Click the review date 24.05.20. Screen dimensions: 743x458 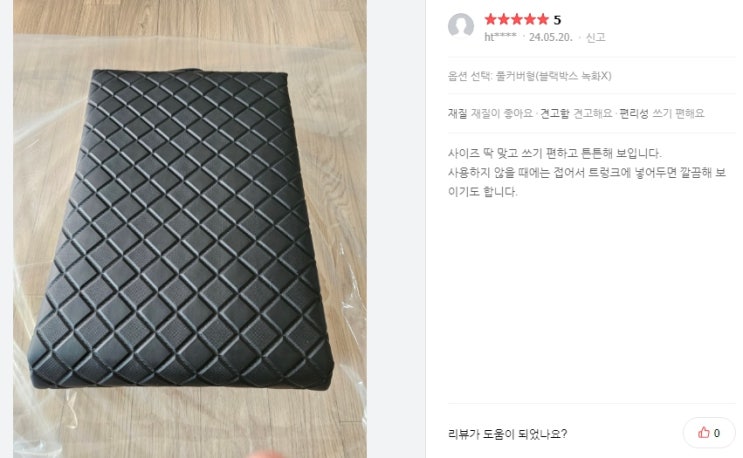pos(551,37)
